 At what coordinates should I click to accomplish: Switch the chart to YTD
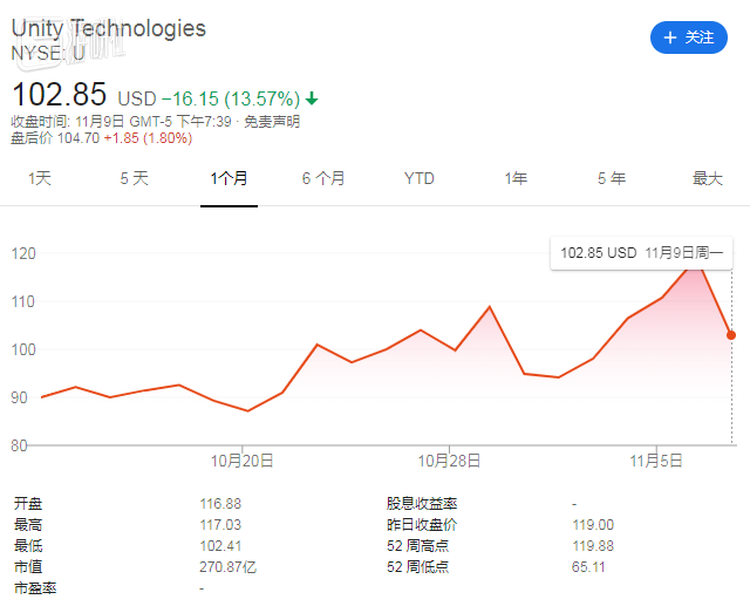click(x=419, y=178)
